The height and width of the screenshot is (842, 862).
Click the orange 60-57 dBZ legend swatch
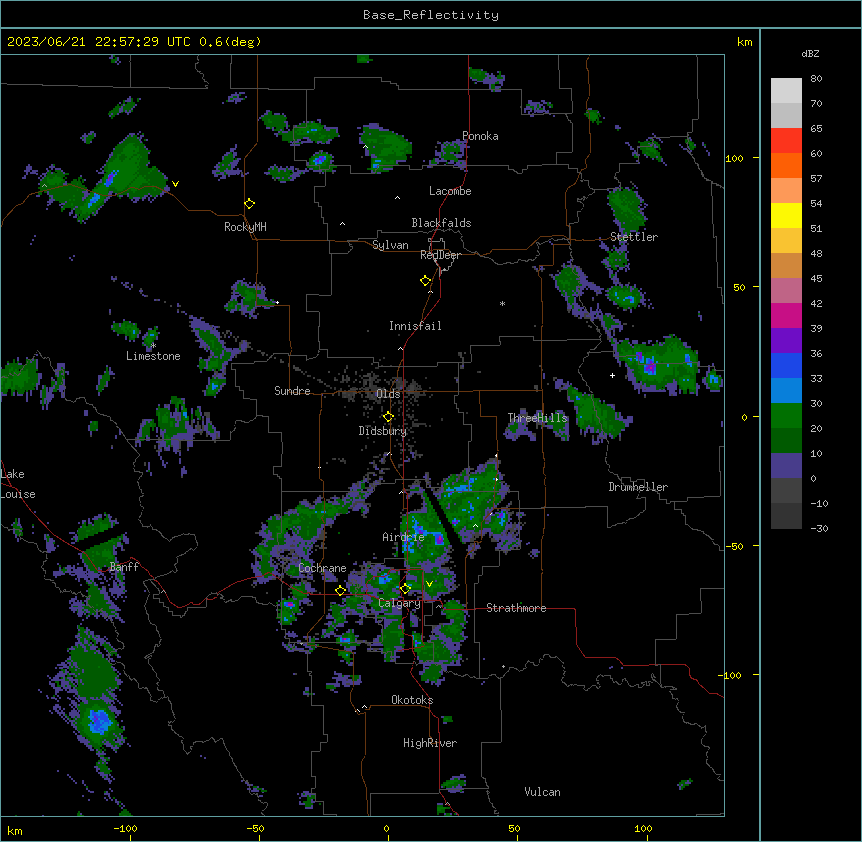786,166
